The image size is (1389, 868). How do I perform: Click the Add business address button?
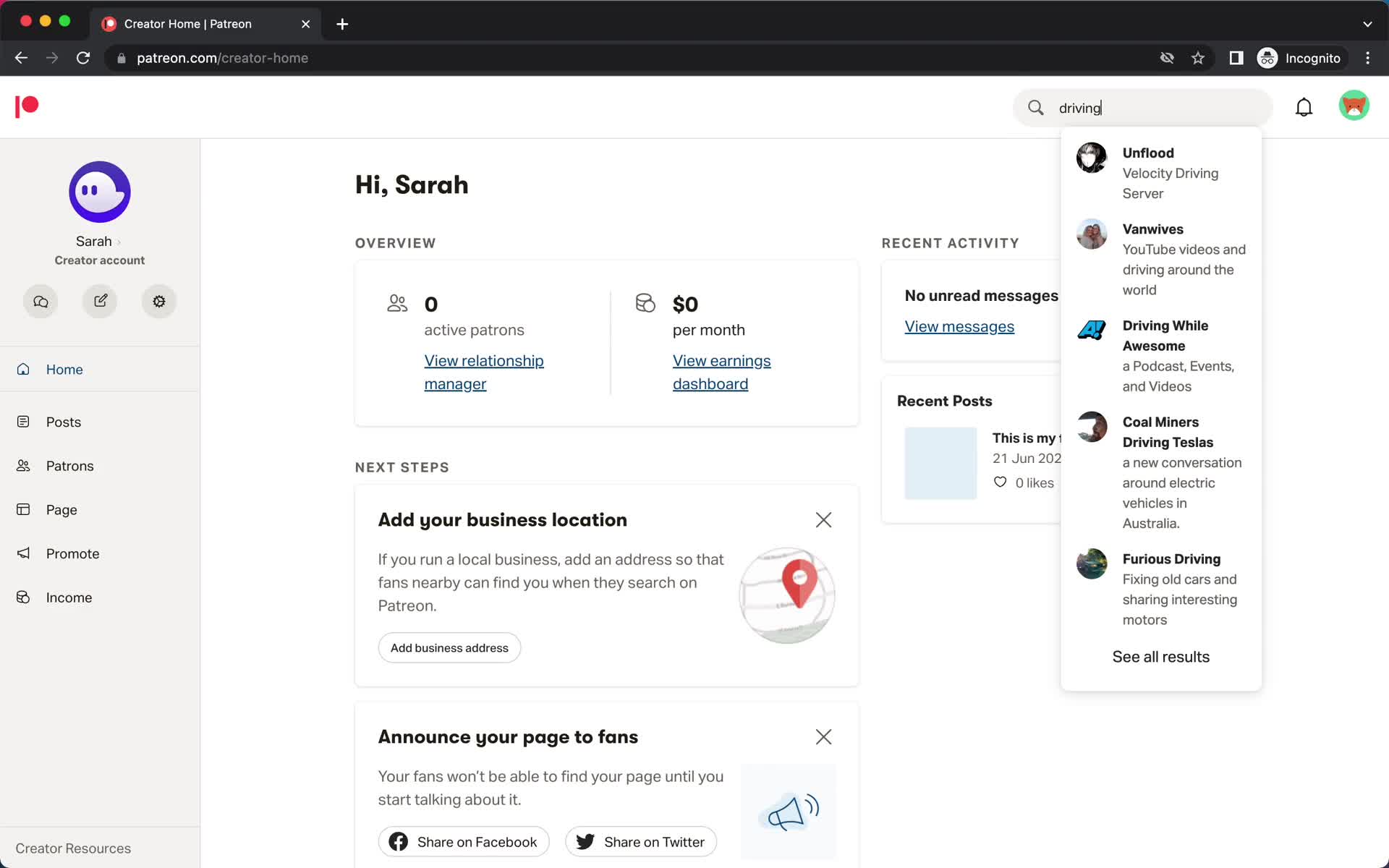[x=449, y=648]
